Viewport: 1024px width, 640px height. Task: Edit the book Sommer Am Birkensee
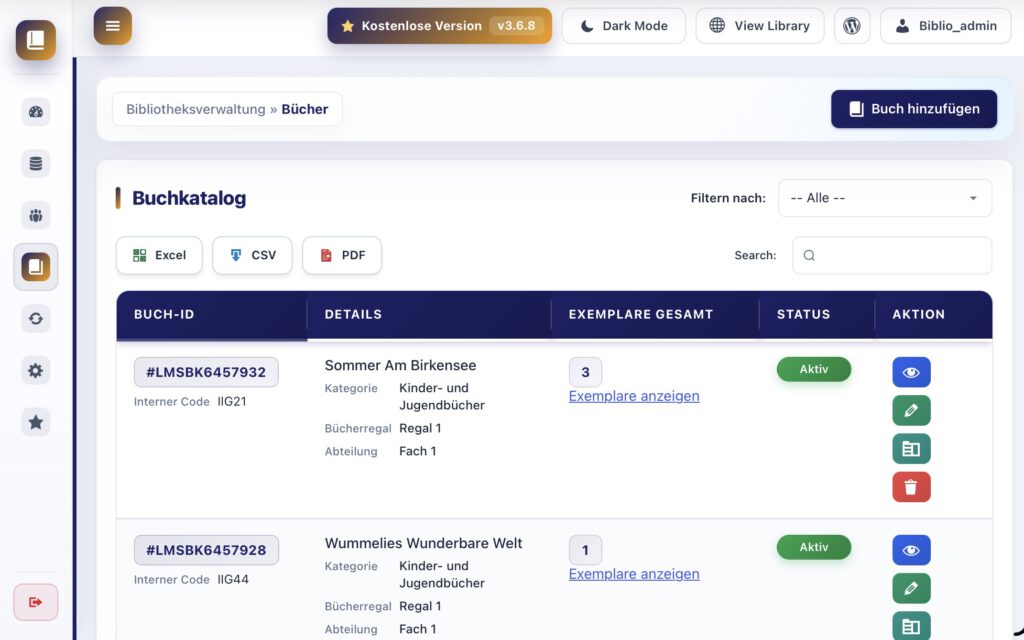(911, 410)
